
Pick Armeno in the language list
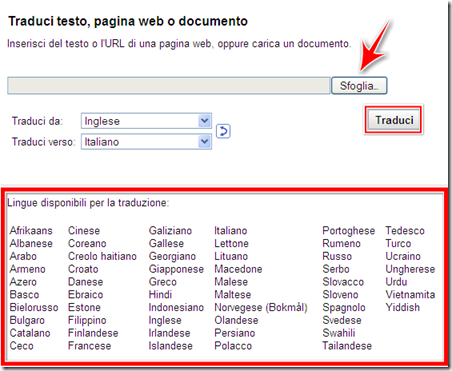27,269
